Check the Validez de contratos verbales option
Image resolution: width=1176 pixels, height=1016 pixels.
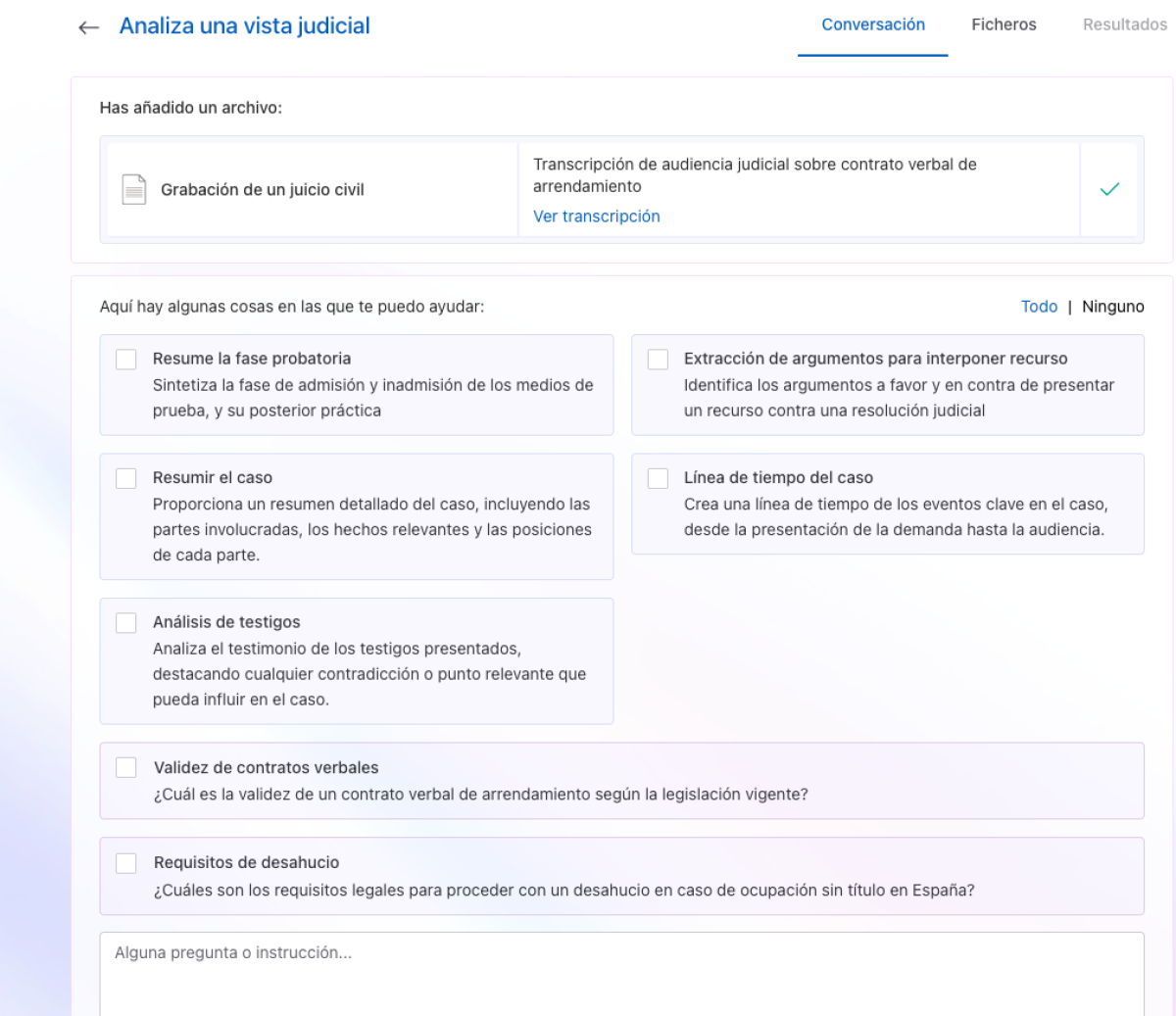click(126, 767)
